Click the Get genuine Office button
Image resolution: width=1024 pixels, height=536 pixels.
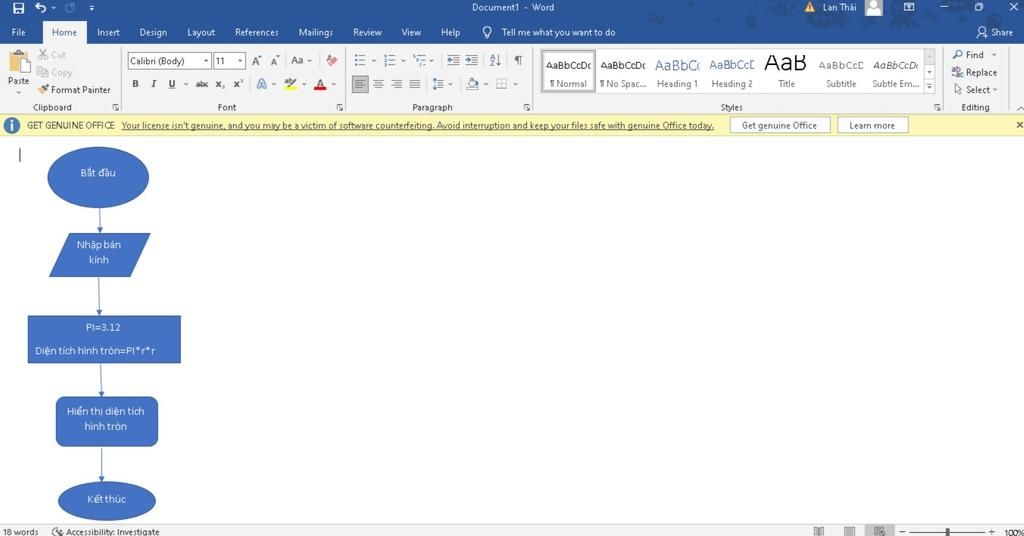(x=779, y=125)
